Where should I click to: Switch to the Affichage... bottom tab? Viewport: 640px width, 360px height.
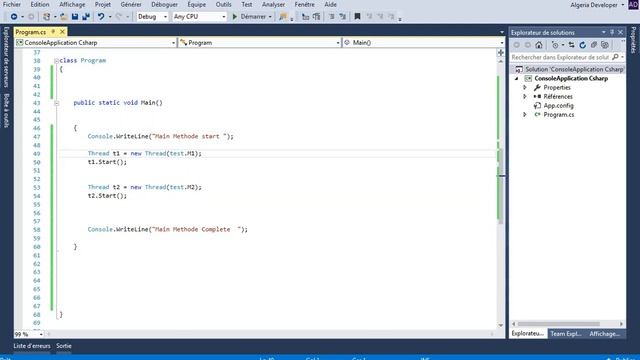[x=604, y=333]
